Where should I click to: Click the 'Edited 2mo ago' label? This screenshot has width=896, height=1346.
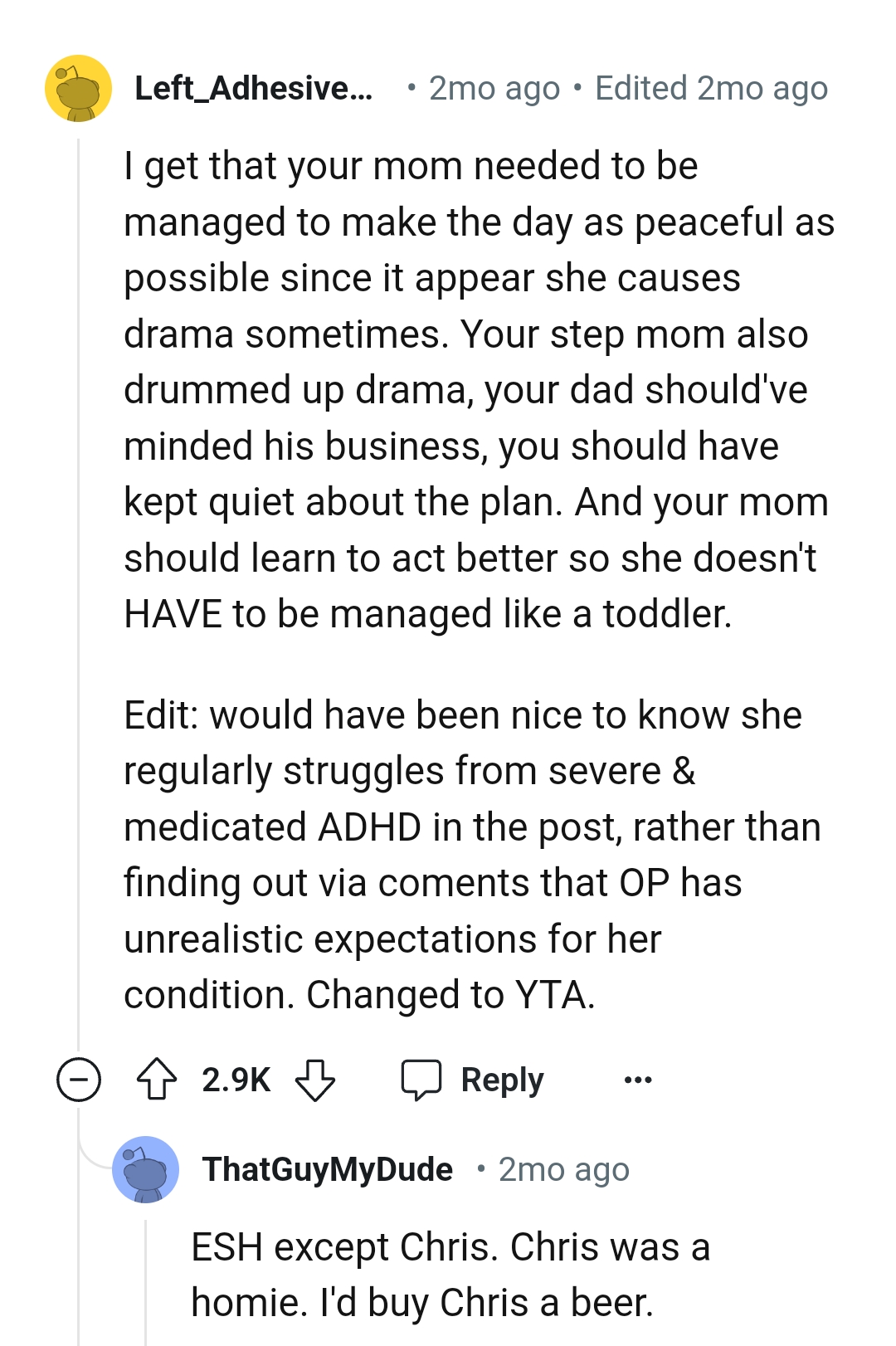[711, 88]
